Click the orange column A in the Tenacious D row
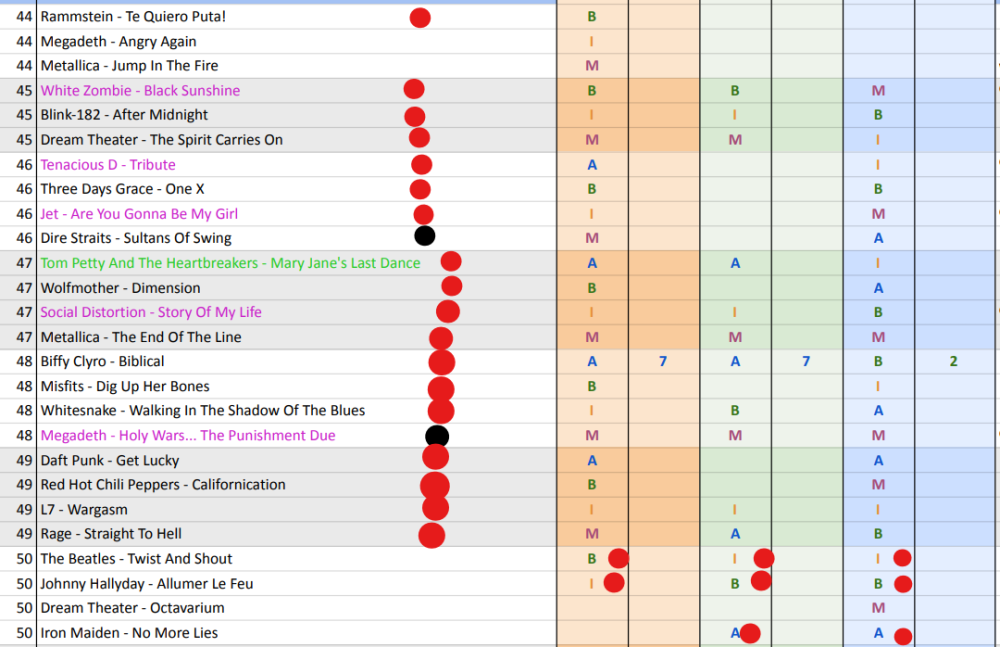1000x647 pixels. pos(592,165)
